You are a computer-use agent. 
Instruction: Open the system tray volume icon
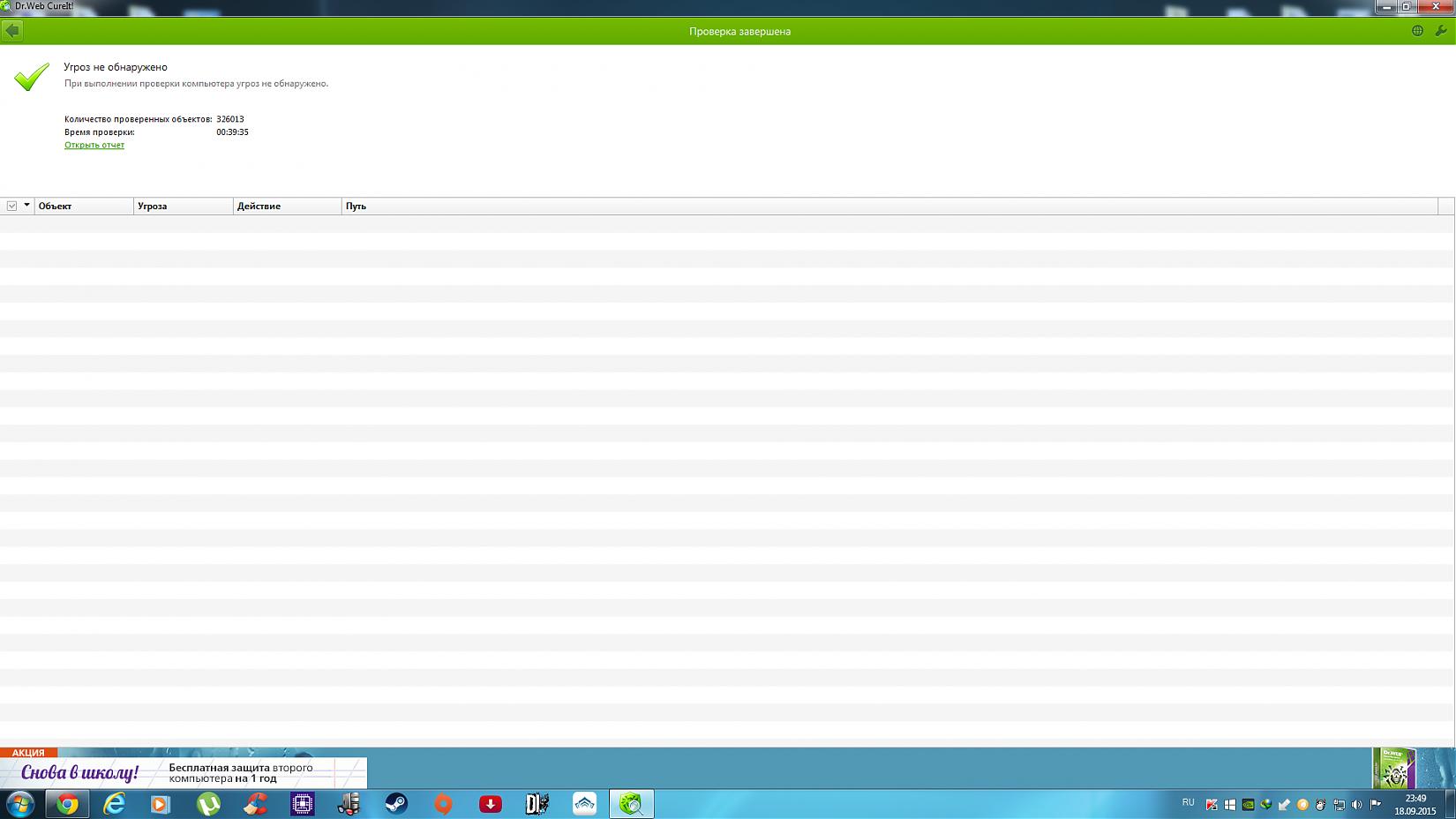coord(1356,804)
